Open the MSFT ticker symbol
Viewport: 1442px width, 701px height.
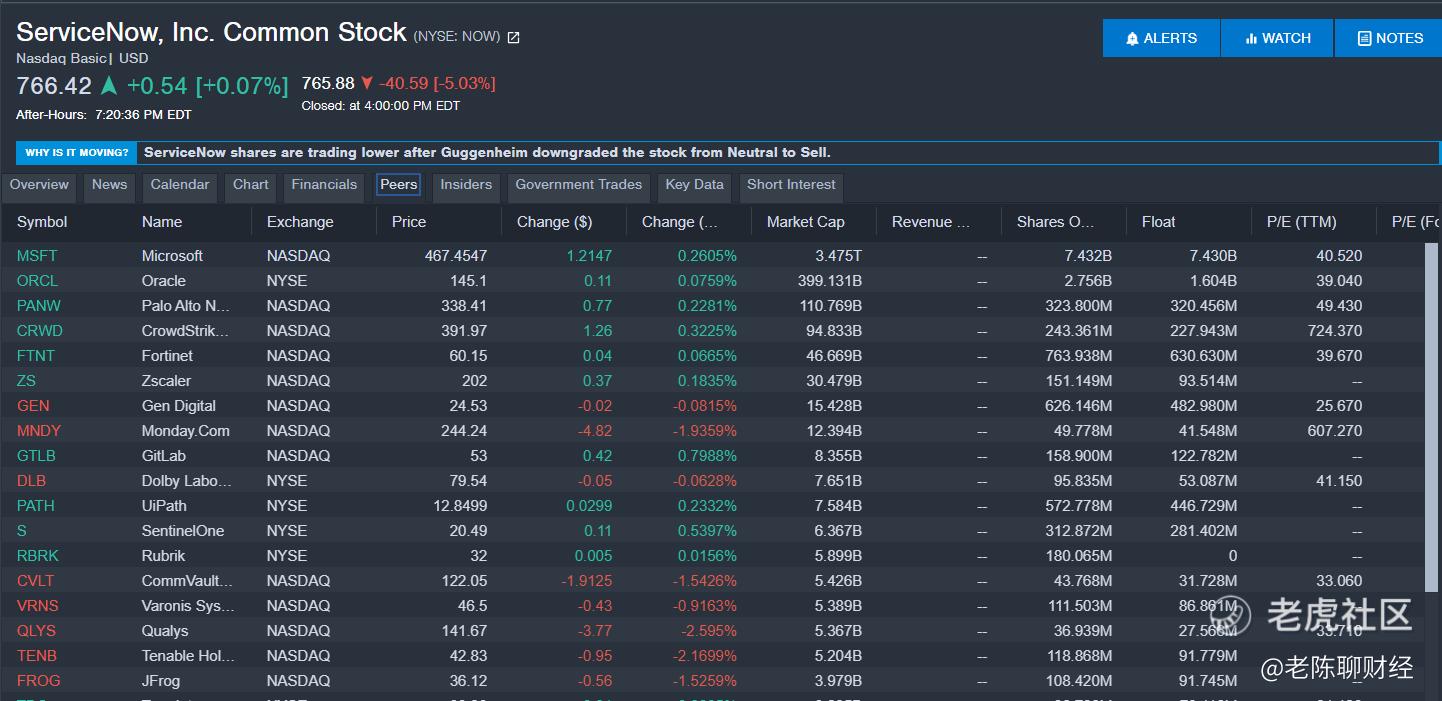(37, 256)
